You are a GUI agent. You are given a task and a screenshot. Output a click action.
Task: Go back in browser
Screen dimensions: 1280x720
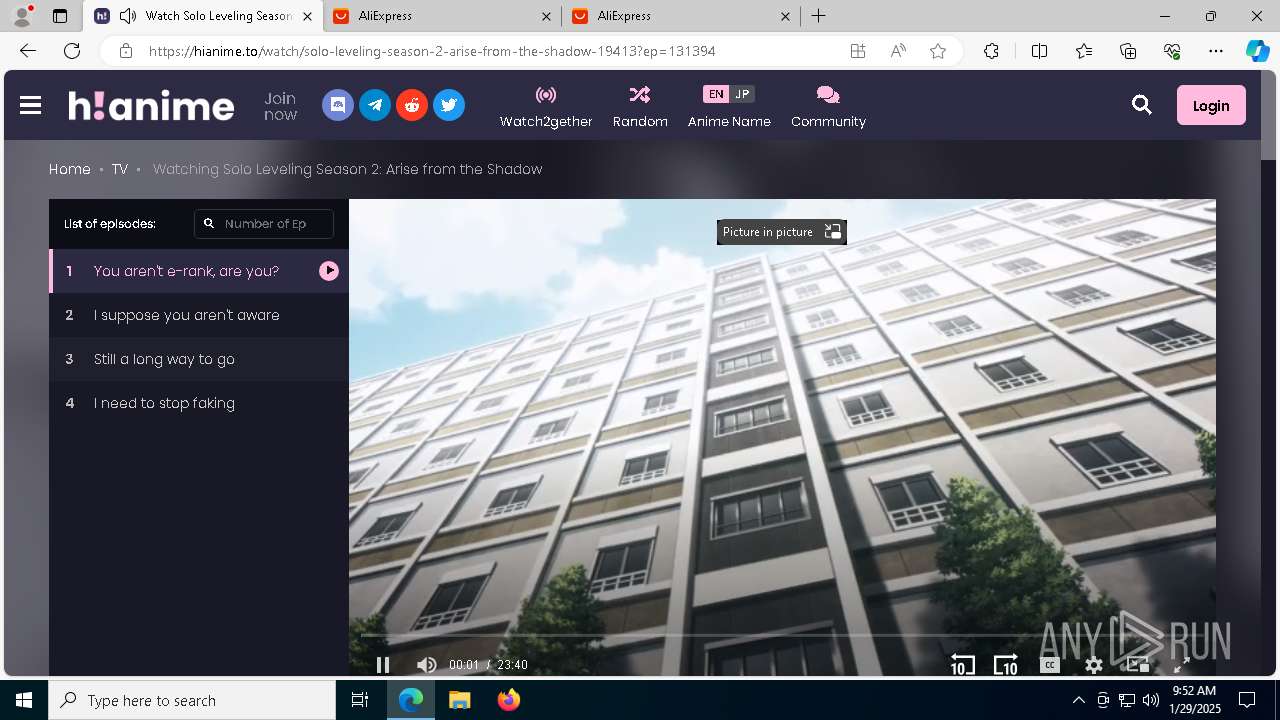click(x=28, y=51)
